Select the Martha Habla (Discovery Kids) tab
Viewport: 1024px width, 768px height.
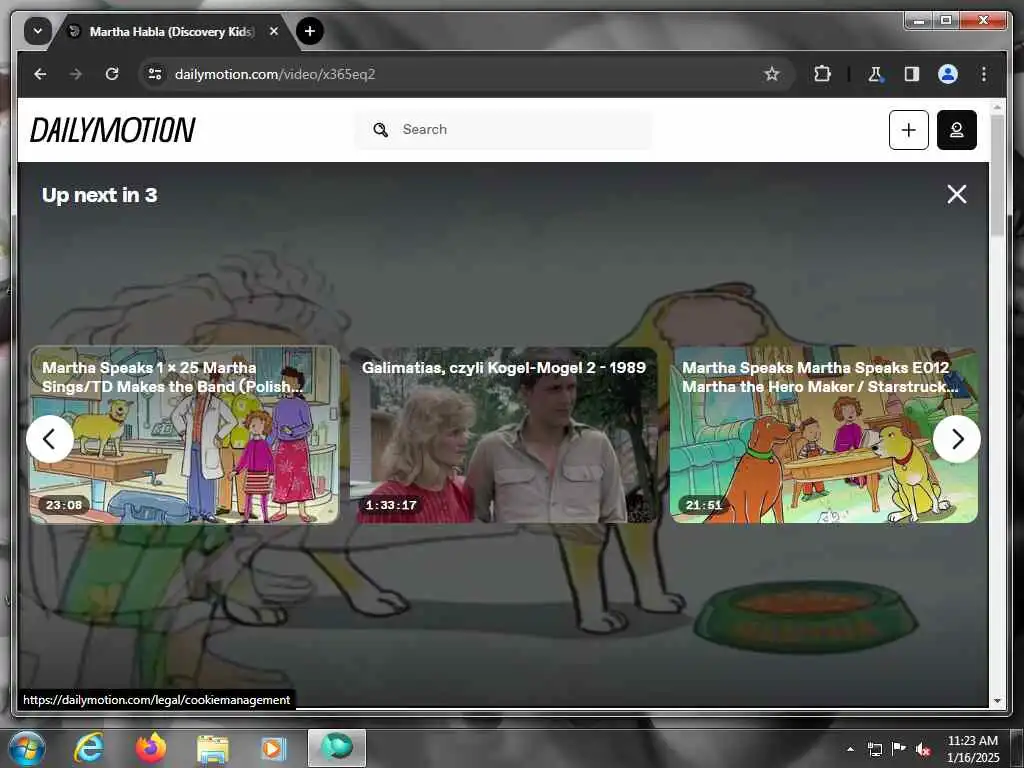click(172, 31)
